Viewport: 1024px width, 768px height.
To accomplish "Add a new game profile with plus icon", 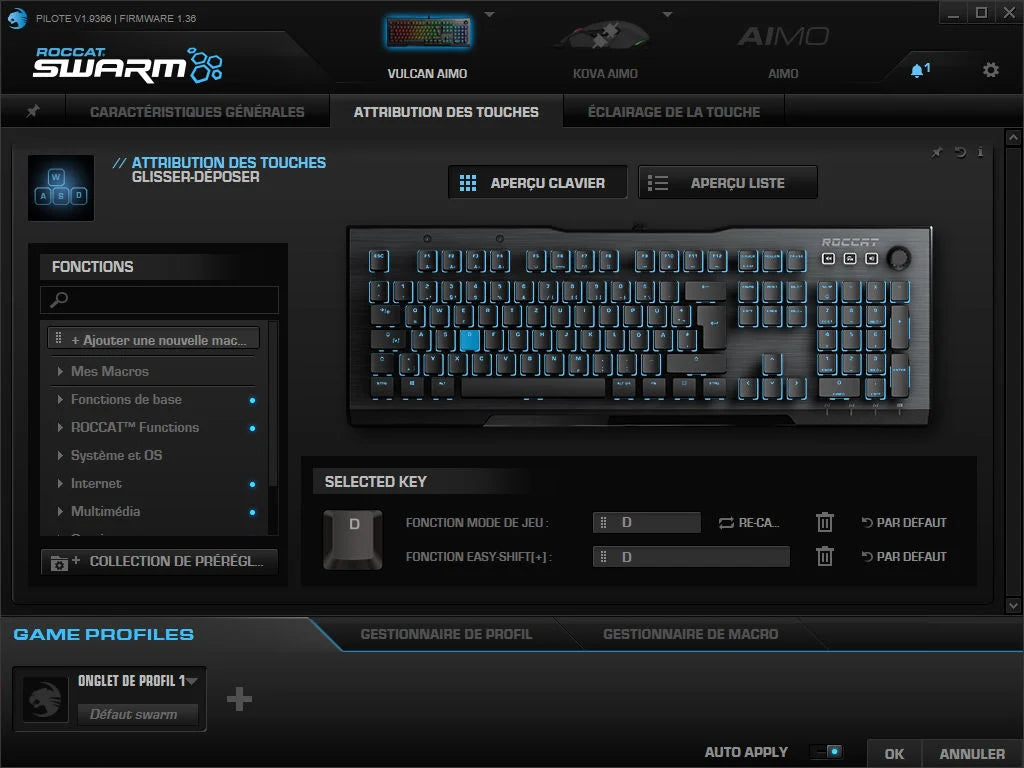I will pyautogui.click(x=239, y=699).
